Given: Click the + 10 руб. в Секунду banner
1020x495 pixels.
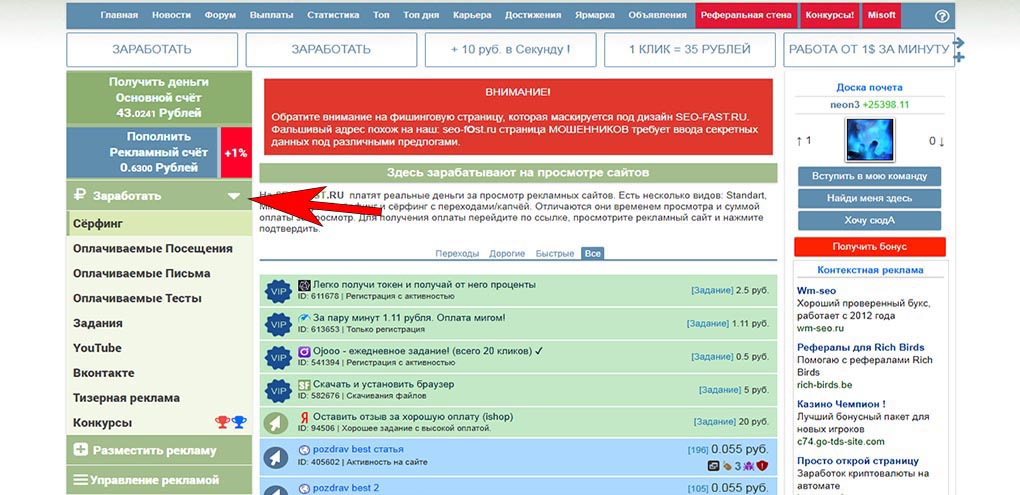Looking at the screenshot, I should click(511, 49).
